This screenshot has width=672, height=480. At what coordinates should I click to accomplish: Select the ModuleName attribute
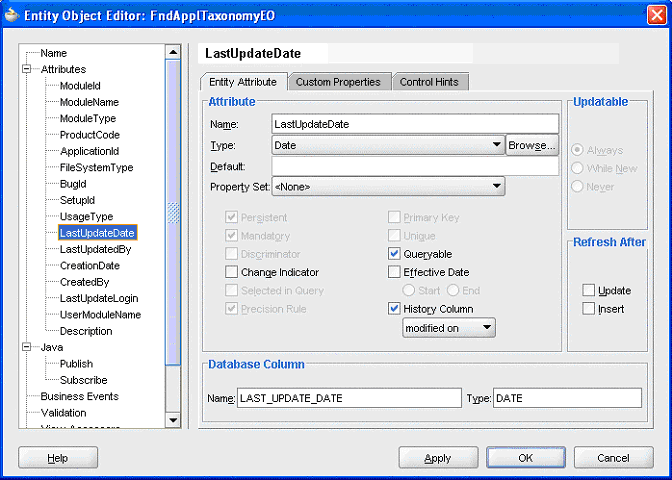tap(89, 102)
